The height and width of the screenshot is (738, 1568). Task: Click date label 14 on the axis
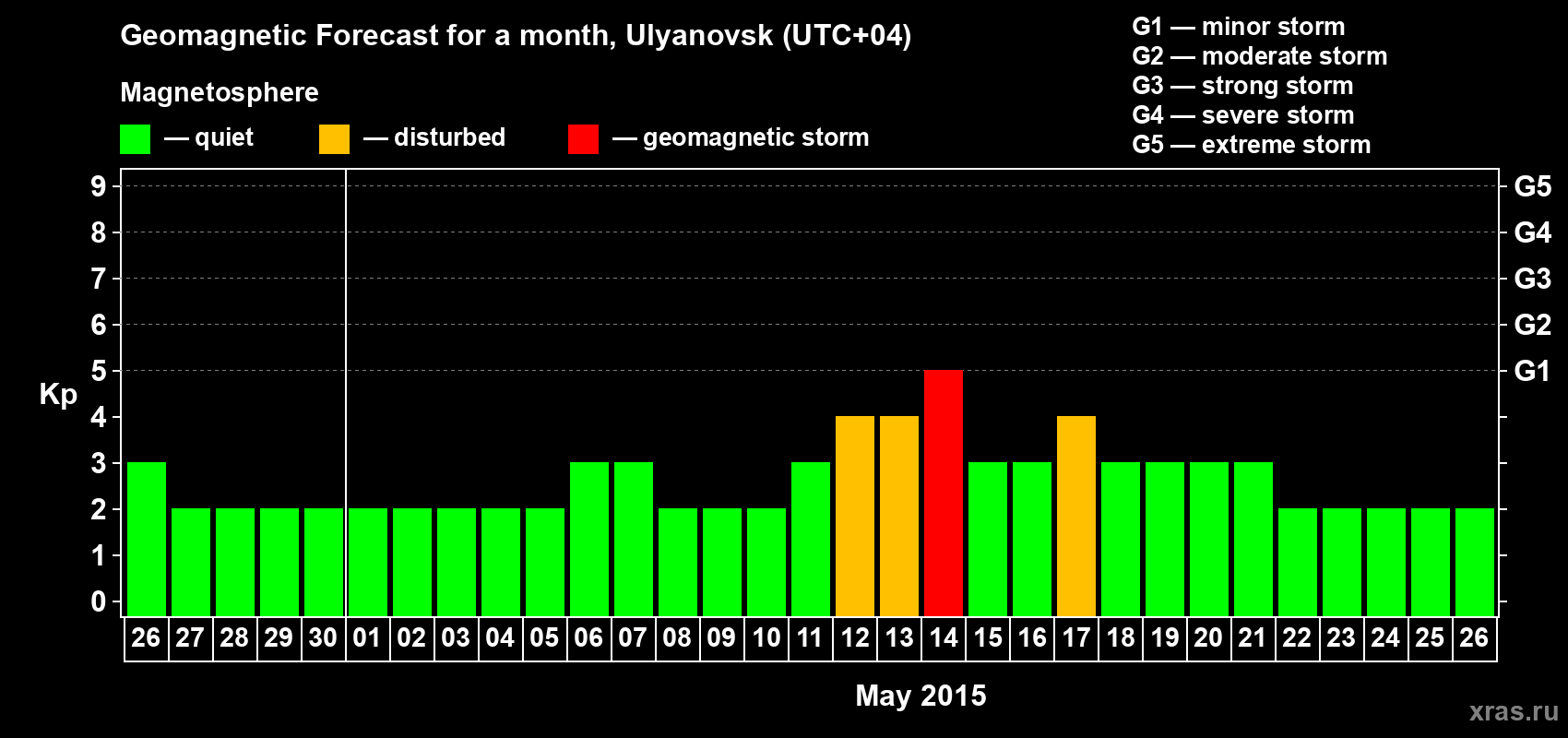click(x=944, y=638)
